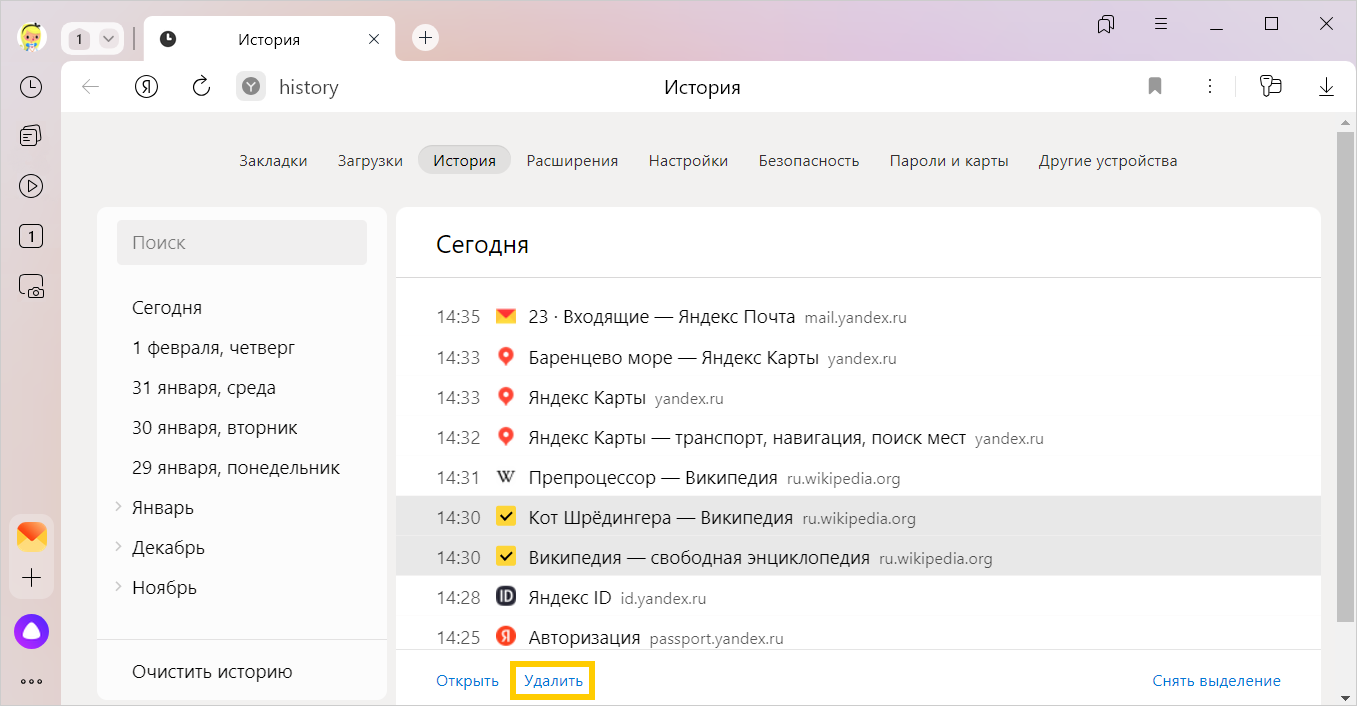This screenshot has height=706, width=1357.
Task: Open the sidebar screenshot tool icon
Action: pos(31,287)
